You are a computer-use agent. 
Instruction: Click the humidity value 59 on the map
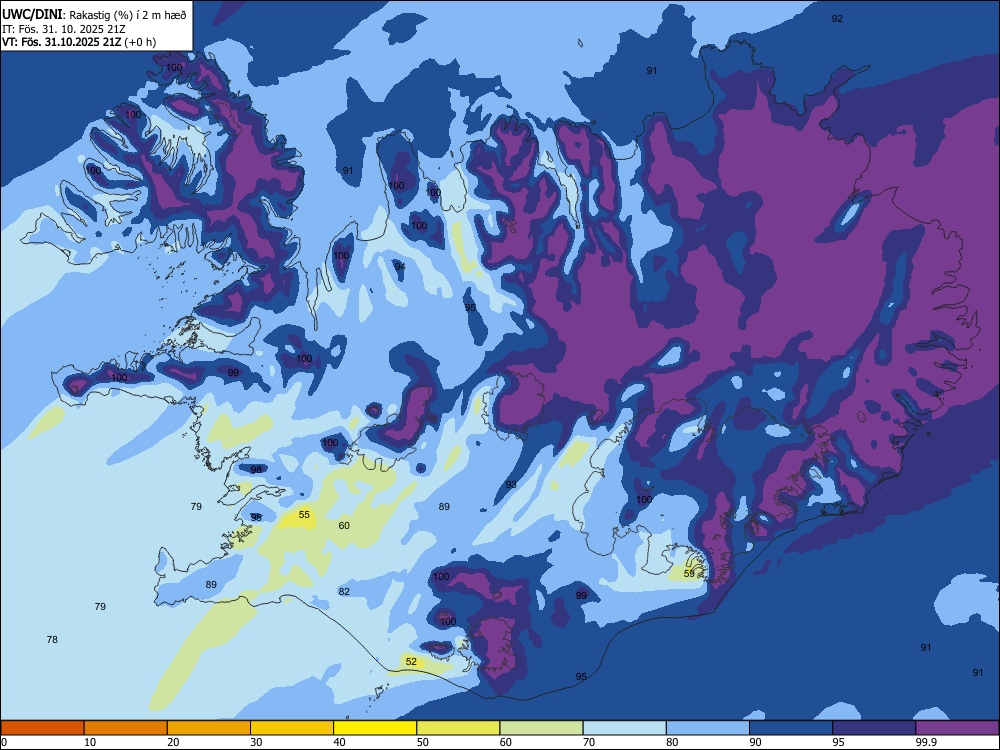689,573
